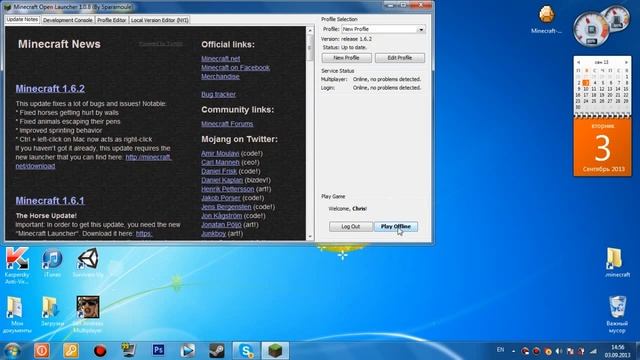Open the Minecraft shortcut at top right
This screenshot has width=640, height=360.
click(x=546, y=19)
